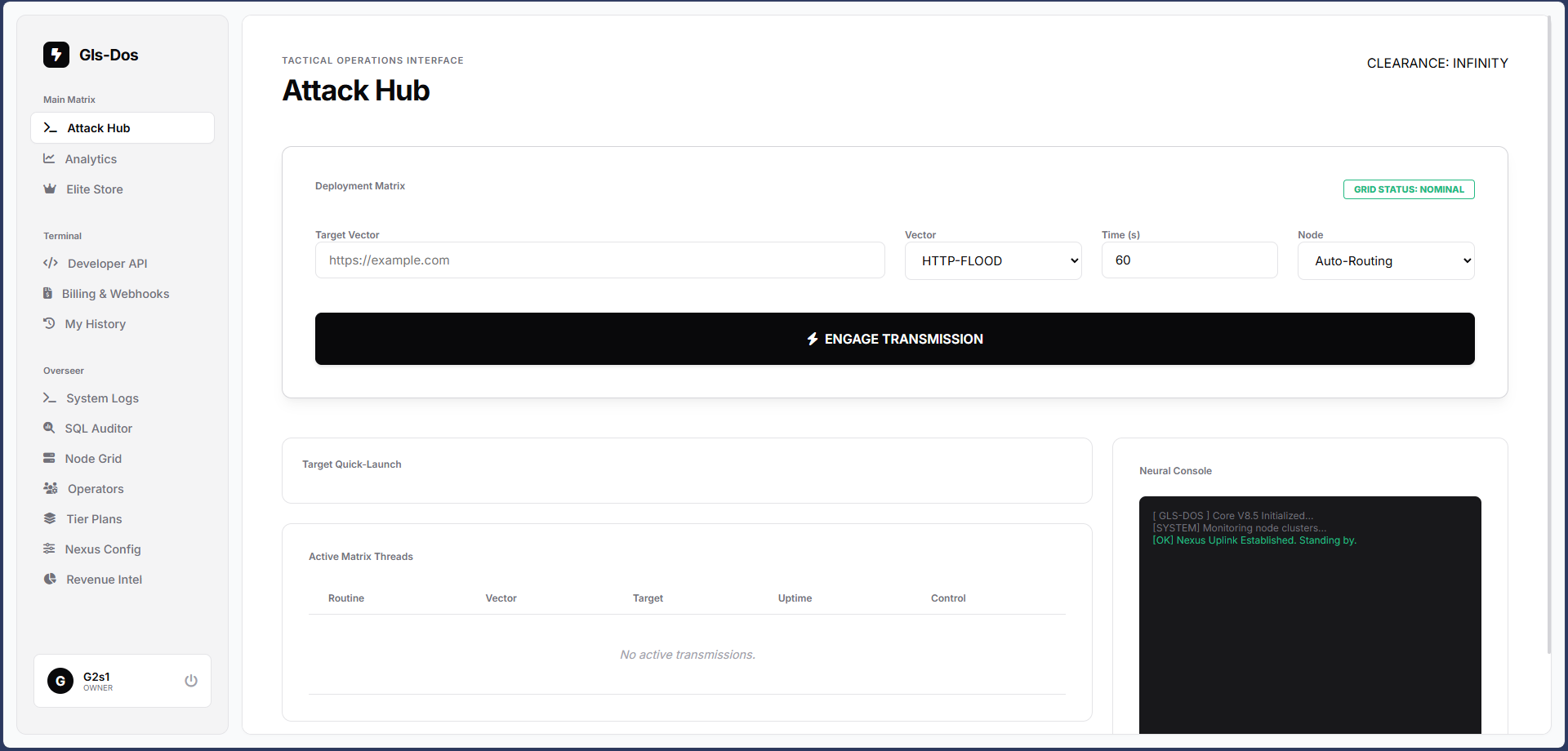Click the power logout icon beside G2s1
This screenshot has width=1568, height=751.
[x=191, y=681]
